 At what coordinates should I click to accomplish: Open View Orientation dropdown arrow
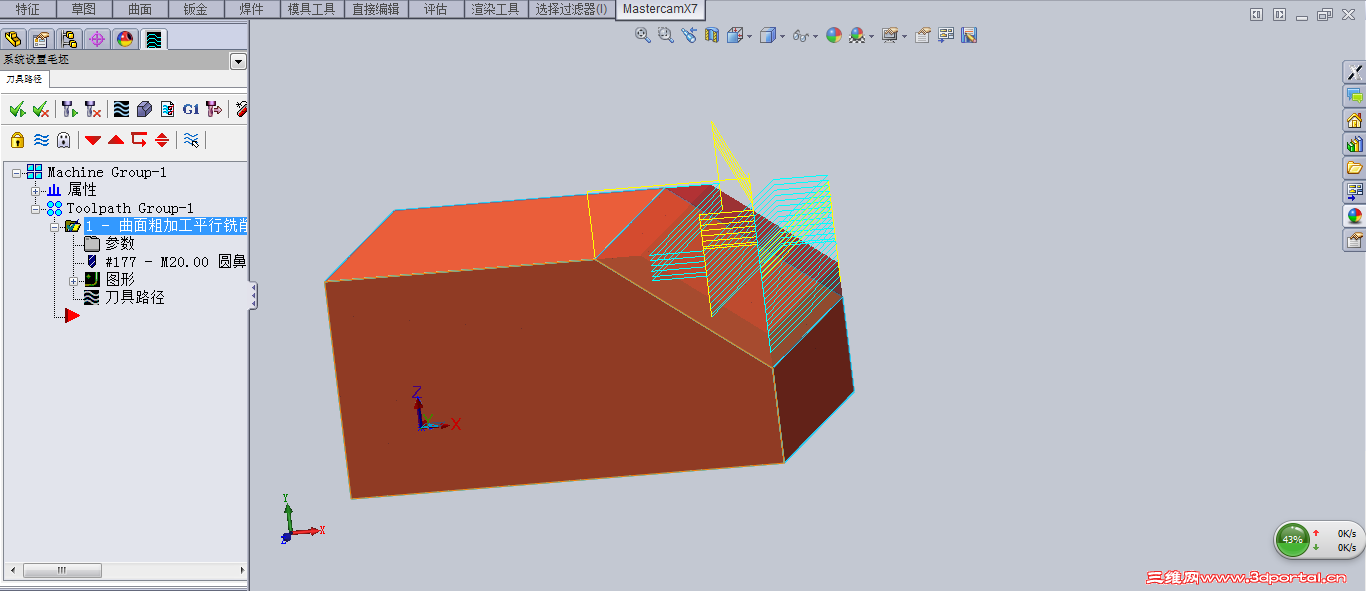[x=750, y=36]
